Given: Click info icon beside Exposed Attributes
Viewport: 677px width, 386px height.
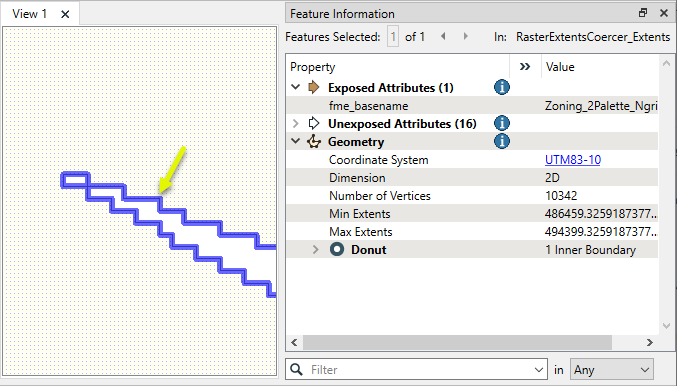Looking at the screenshot, I should coord(502,87).
